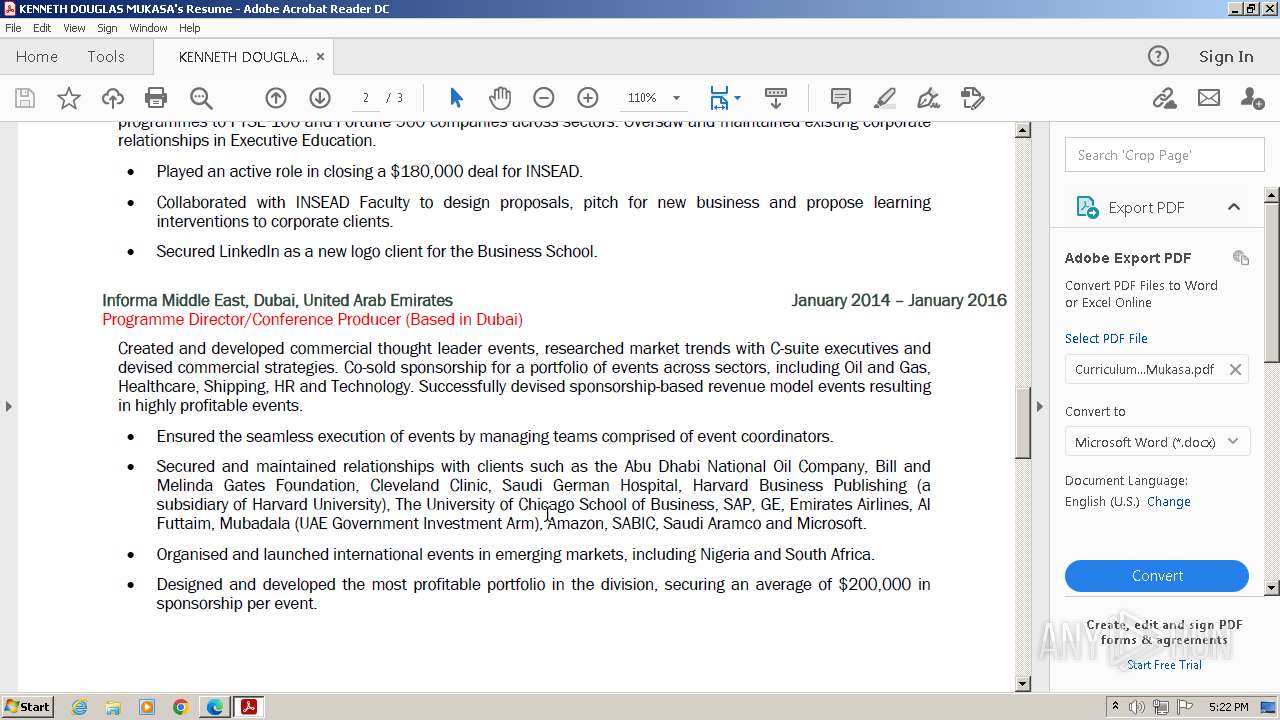Save the file with the floppy disk icon

[25, 98]
